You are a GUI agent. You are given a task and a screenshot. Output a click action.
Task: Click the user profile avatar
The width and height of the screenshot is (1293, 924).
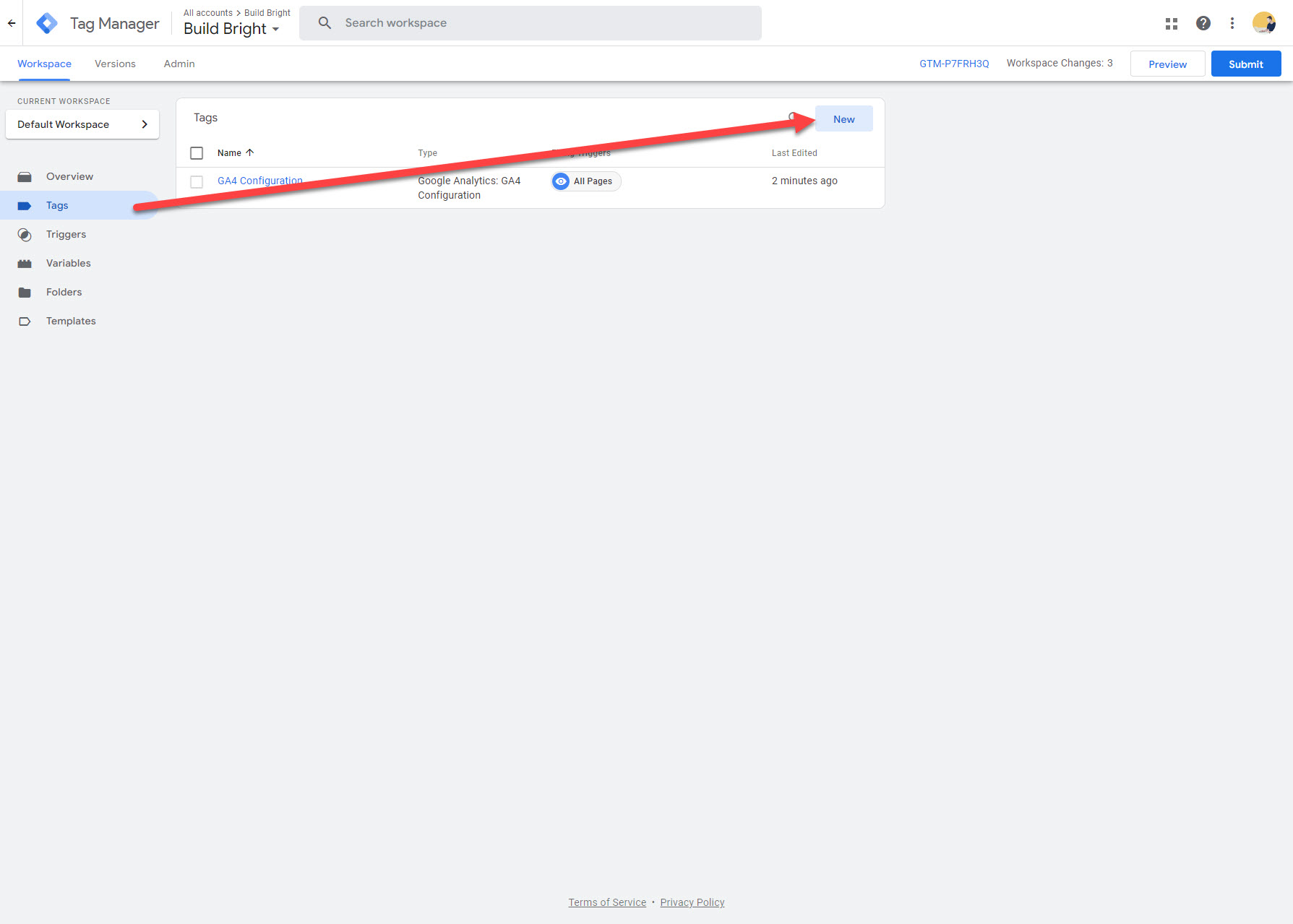point(1263,23)
